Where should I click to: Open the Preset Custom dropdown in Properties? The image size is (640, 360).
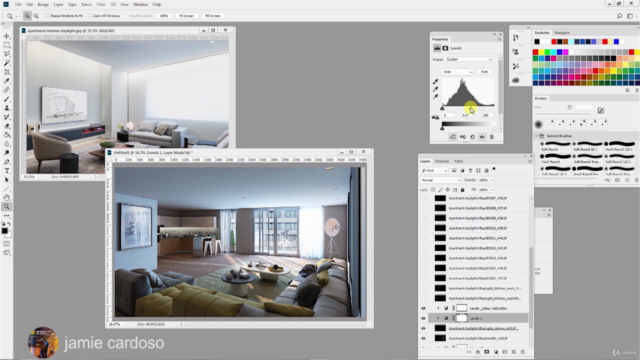coord(468,60)
